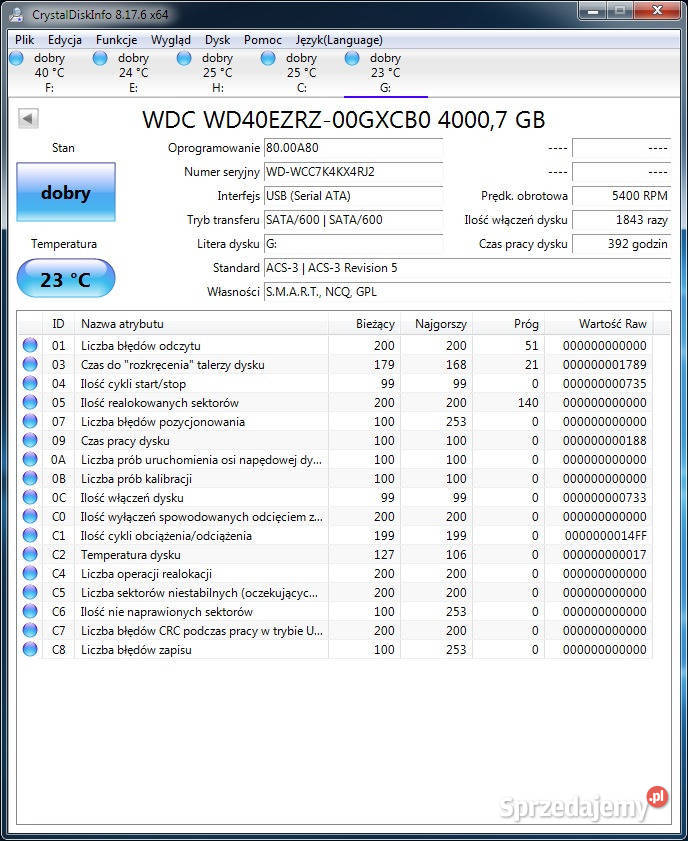
Task: Click power on hours 392 godzin
Action: click(621, 244)
